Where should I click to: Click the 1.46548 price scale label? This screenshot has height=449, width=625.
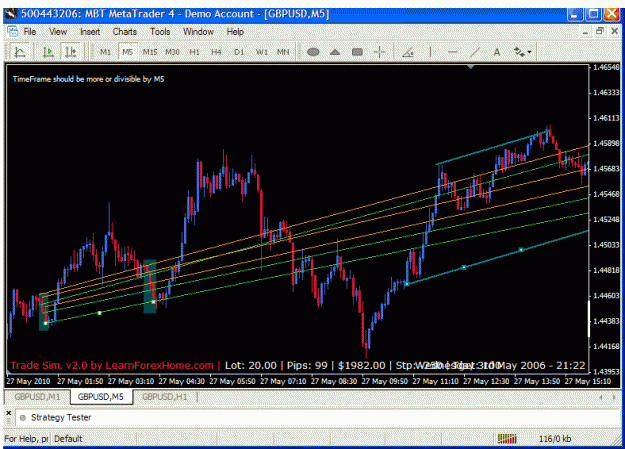pos(607,67)
